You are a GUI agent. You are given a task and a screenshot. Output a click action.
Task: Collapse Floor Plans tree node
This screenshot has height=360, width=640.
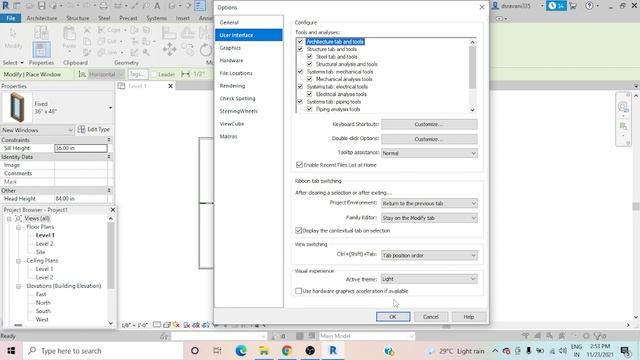coord(18,227)
